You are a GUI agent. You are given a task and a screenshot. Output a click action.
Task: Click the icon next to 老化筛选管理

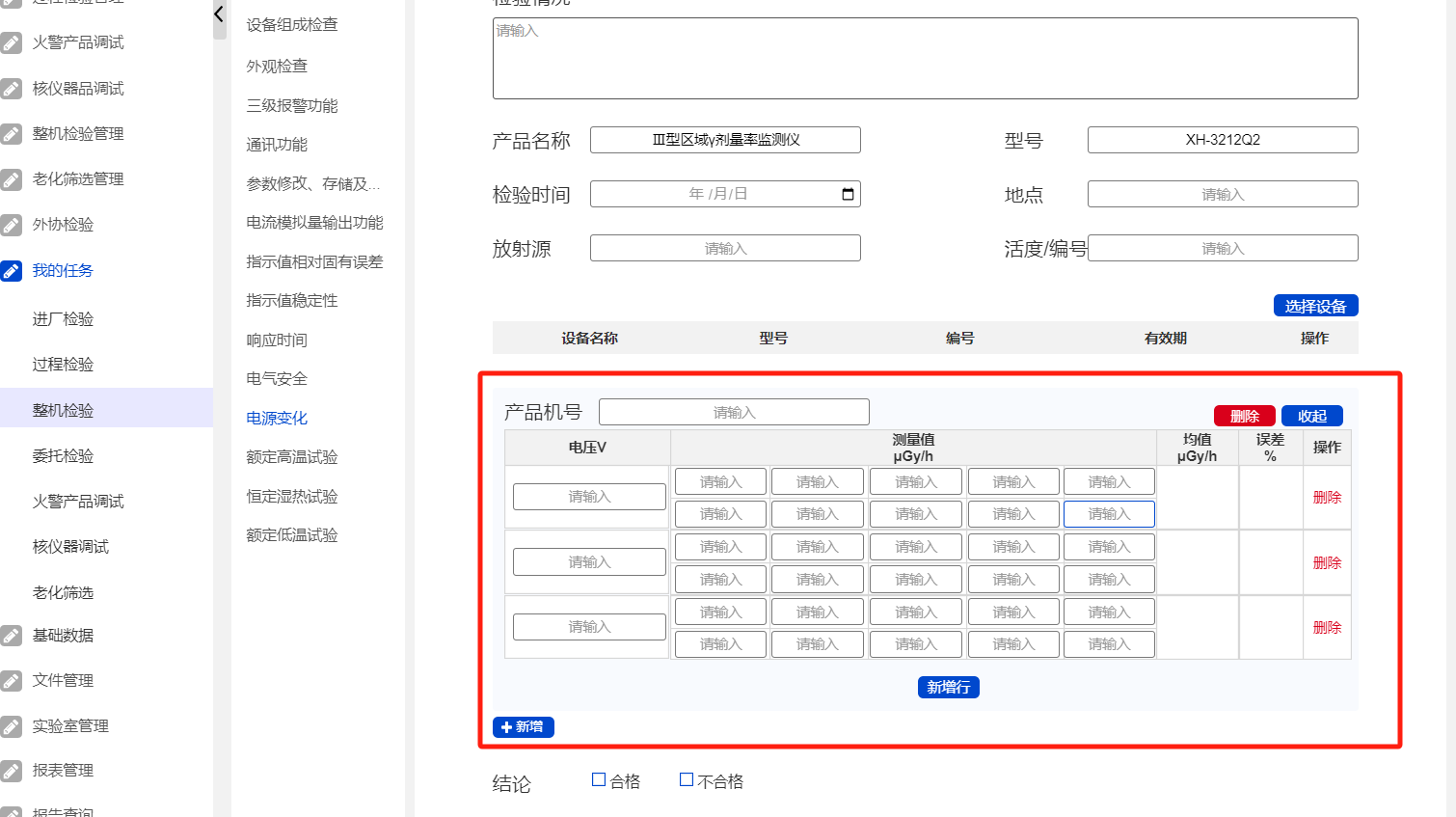click(x=12, y=179)
